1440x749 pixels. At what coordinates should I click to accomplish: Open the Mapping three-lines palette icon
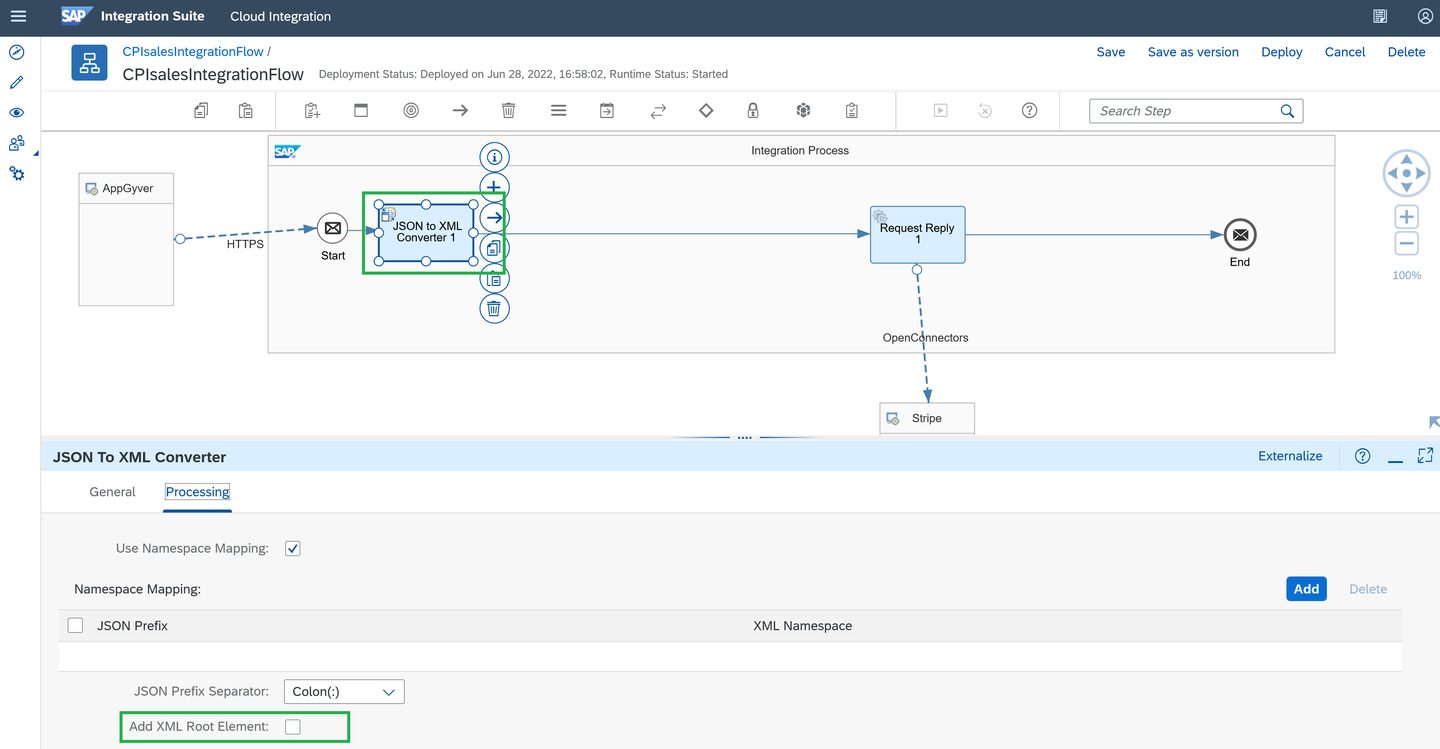[558, 111]
